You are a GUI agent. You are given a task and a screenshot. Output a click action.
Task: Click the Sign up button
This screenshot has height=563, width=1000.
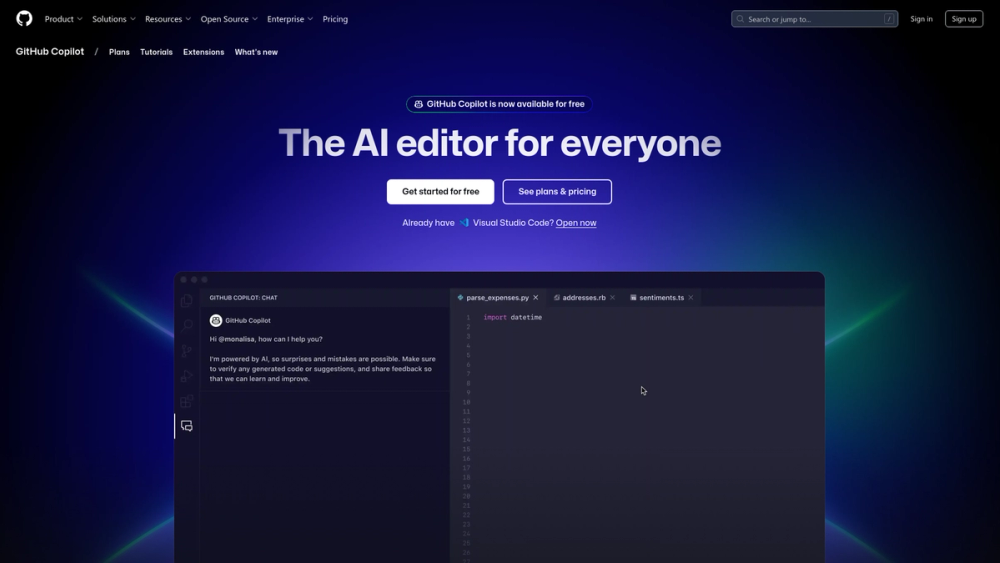964,19
